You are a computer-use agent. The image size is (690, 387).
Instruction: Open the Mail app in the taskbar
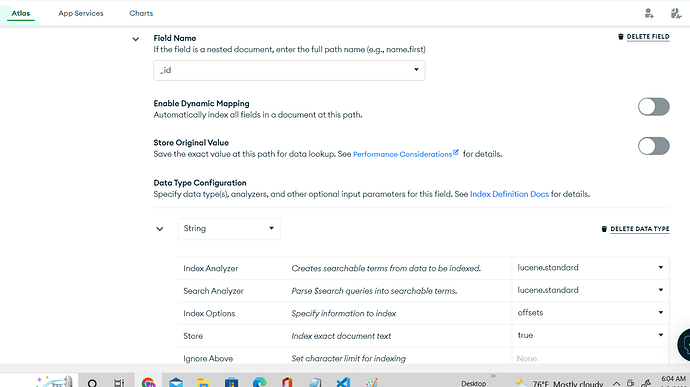coord(176,382)
